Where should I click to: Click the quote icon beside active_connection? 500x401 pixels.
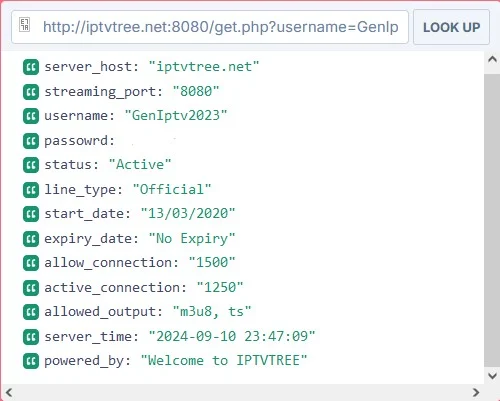click(x=31, y=288)
